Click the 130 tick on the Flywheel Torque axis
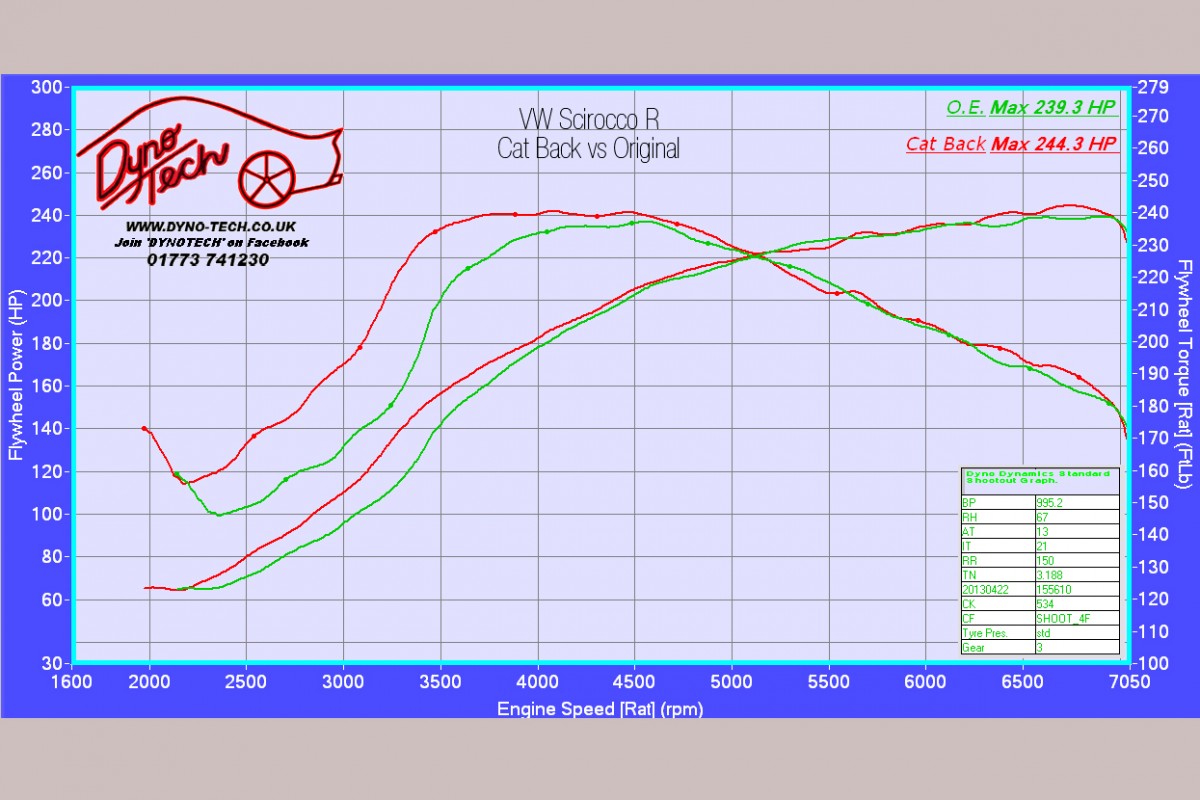This screenshot has height=800, width=1200. (1153, 567)
